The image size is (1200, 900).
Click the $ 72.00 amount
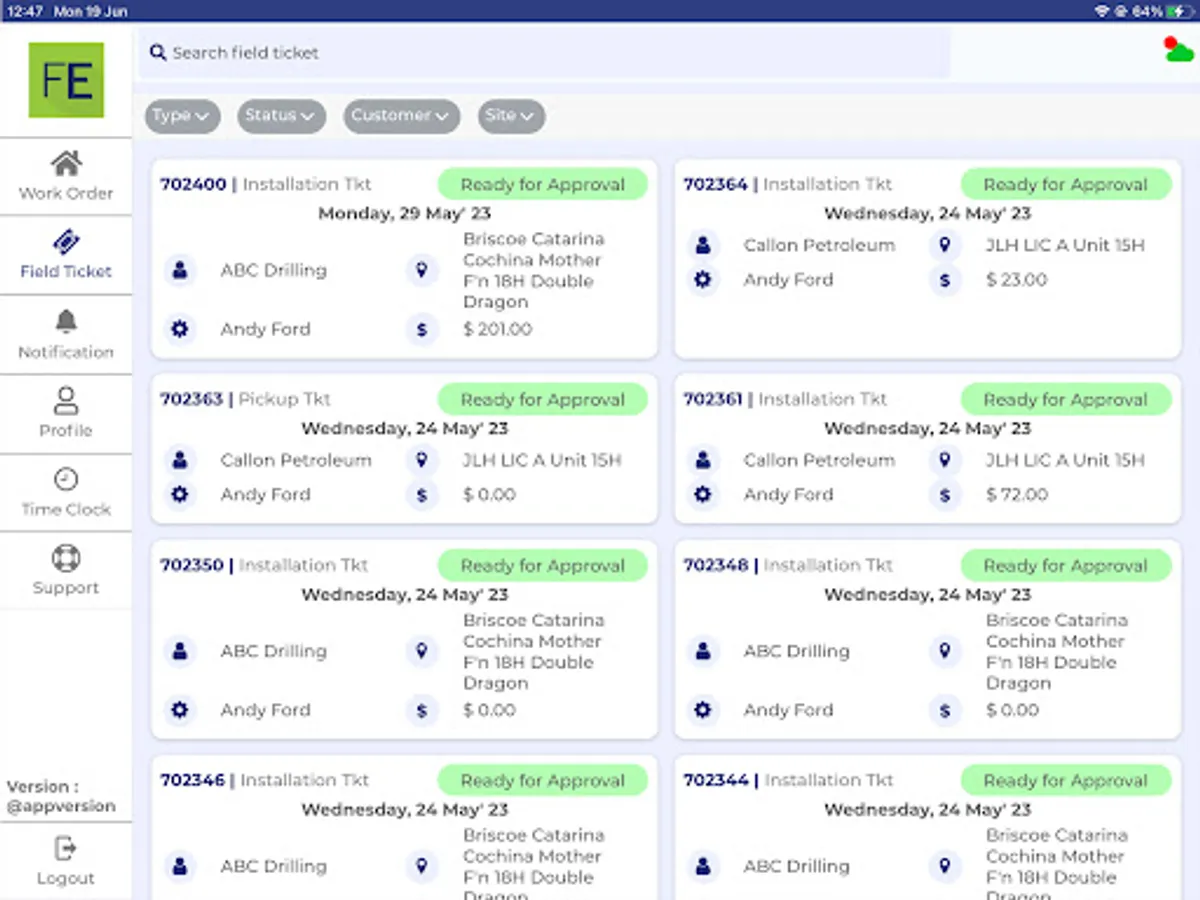[1017, 495]
